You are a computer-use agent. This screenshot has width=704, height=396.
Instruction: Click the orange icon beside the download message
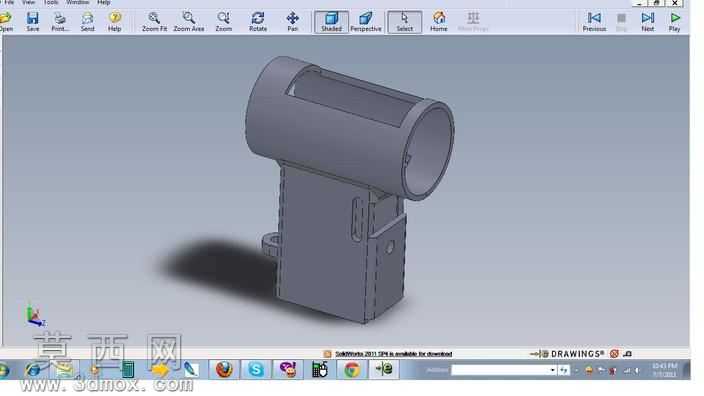(x=327, y=354)
